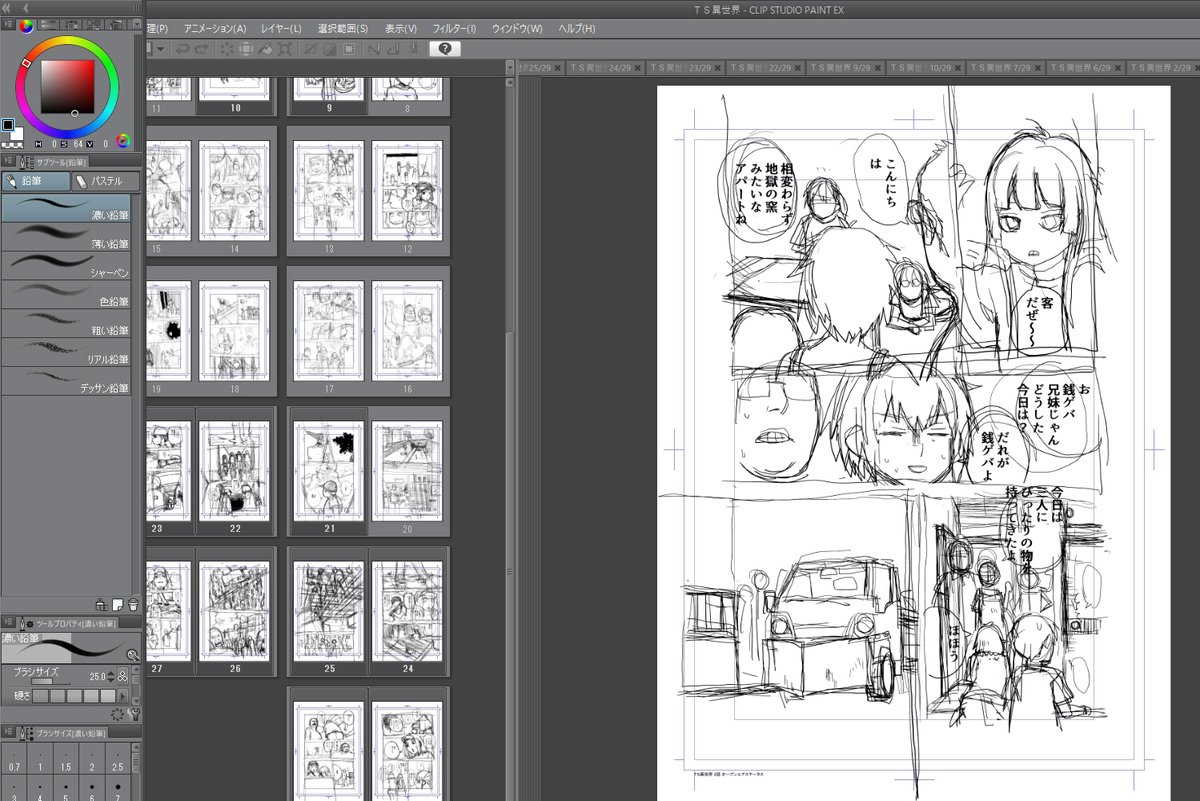Select the last hardness level box
1200x801 pixels.
tap(108, 696)
